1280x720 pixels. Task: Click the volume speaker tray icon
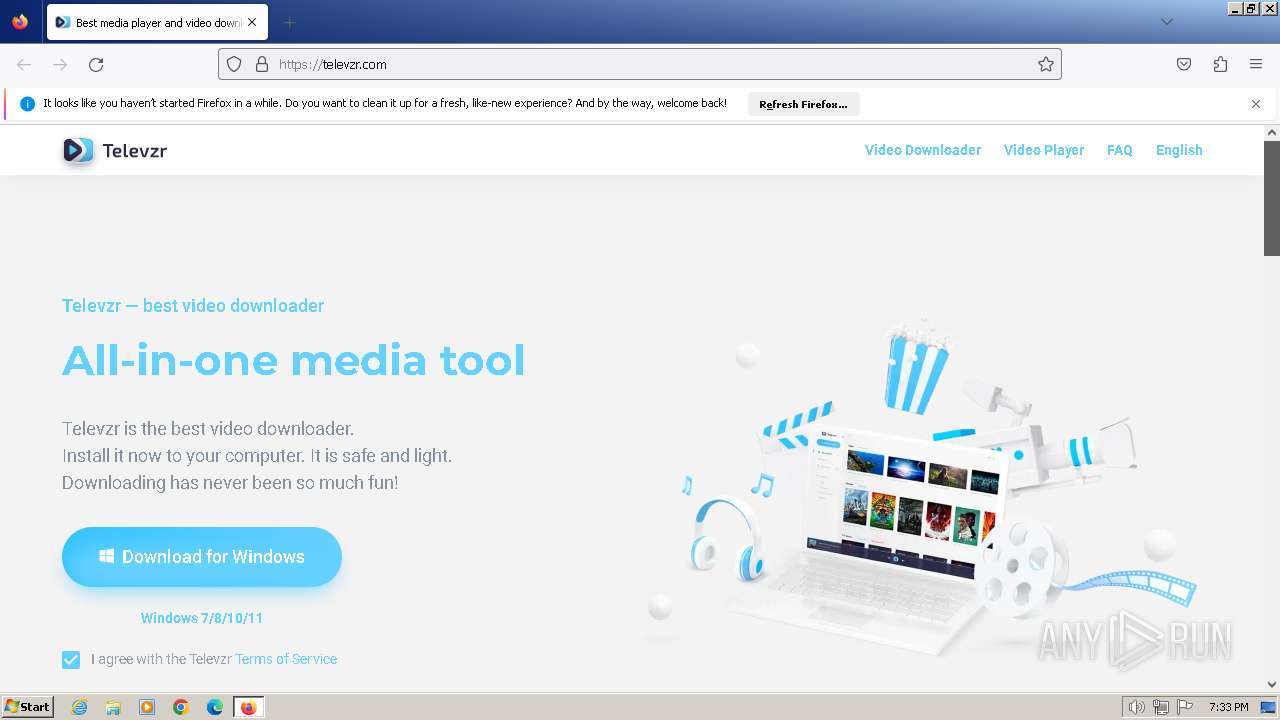1137,707
